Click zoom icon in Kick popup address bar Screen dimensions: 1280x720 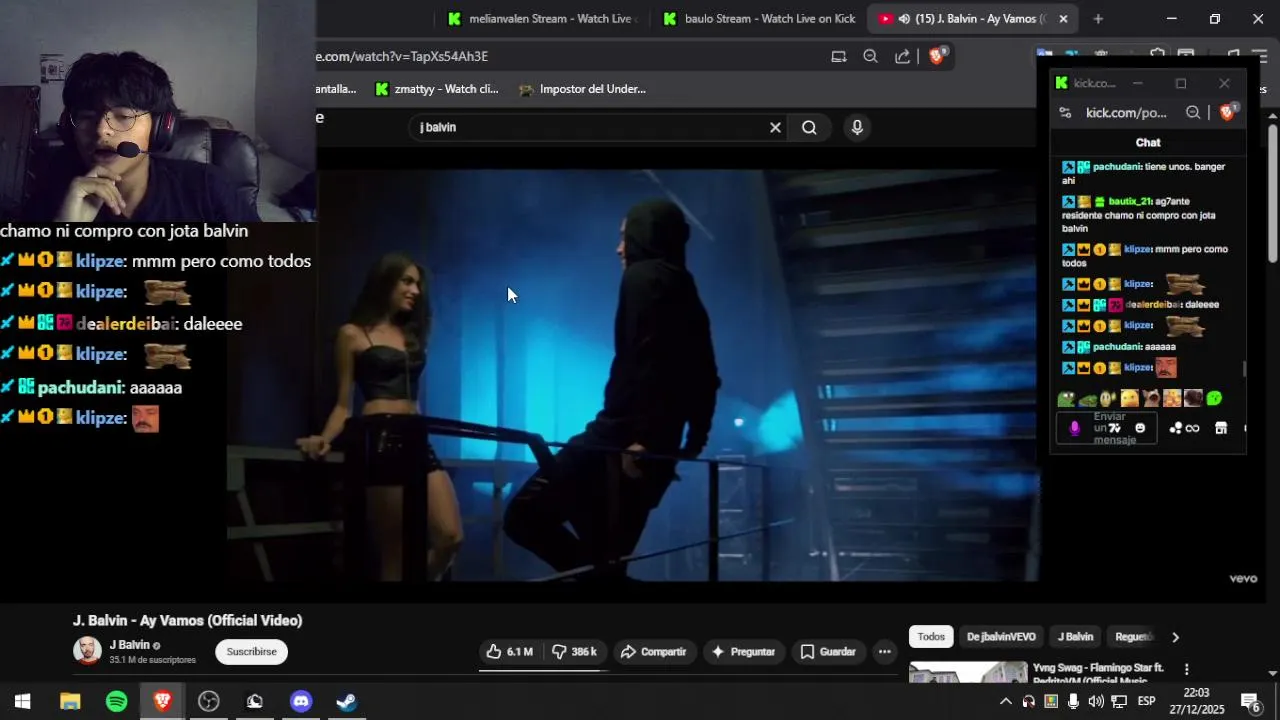(1193, 113)
